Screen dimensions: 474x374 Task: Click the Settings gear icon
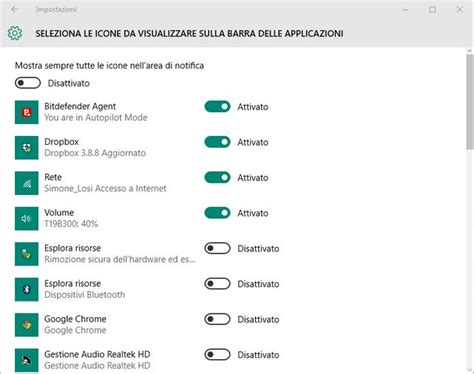coord(15,33)
